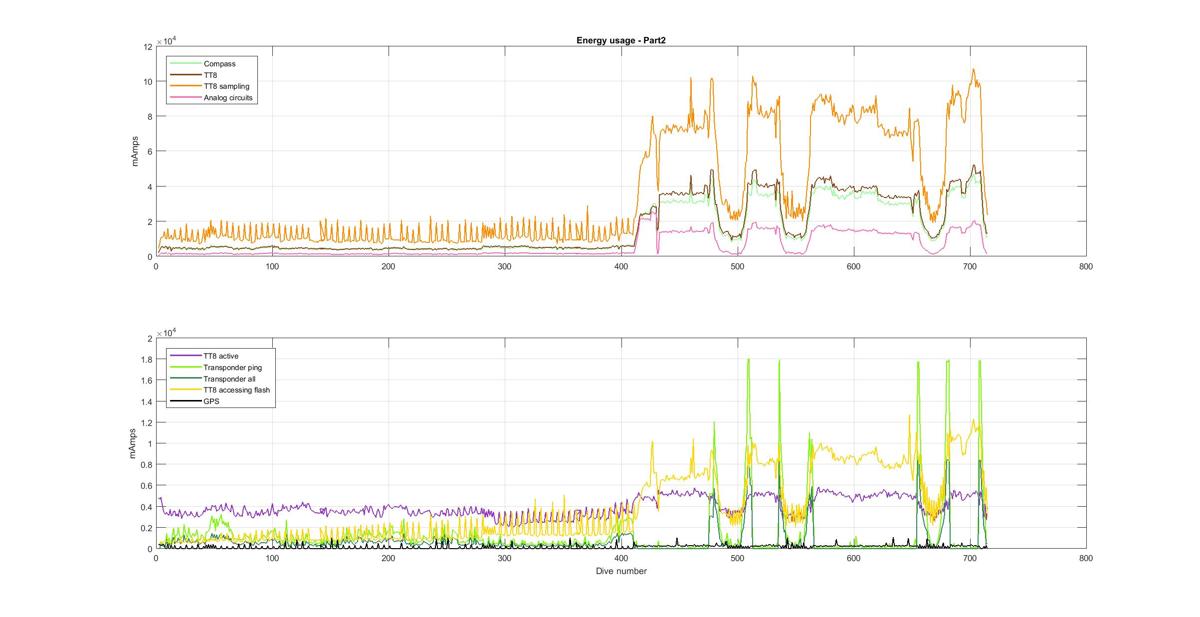The height and width of the screenshot is (617, 1200).
Task: Click x-axis tick '500' just above 'Dive number'
Action: coord(737,559)
